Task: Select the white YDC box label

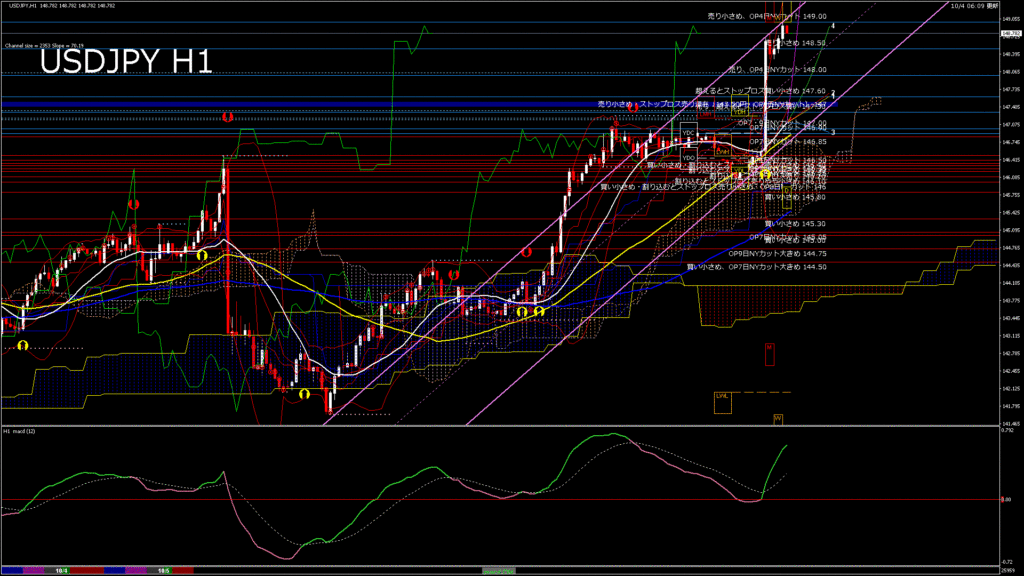Action: (x=688, y=132)
